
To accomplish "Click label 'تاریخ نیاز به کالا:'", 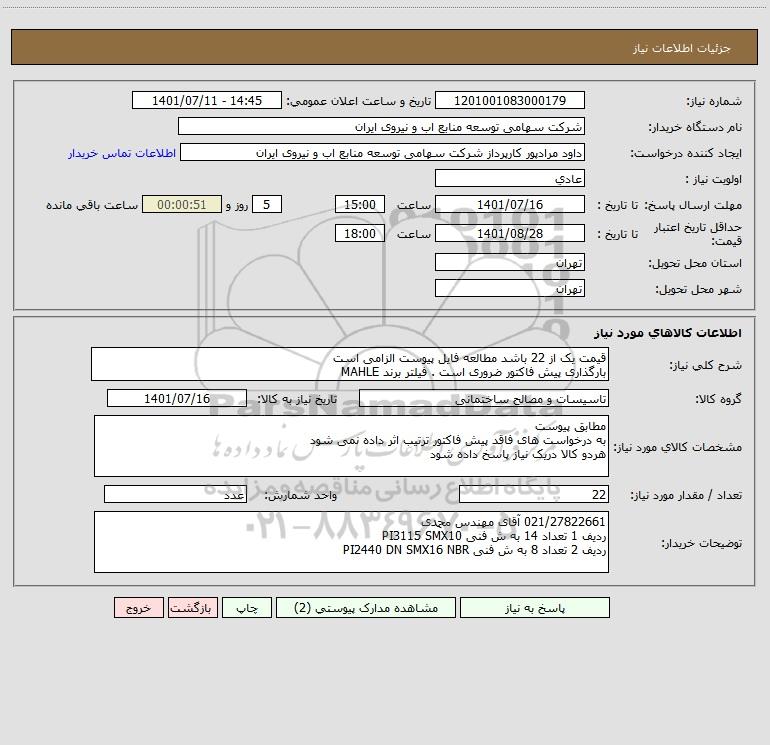I will (297, 399).
